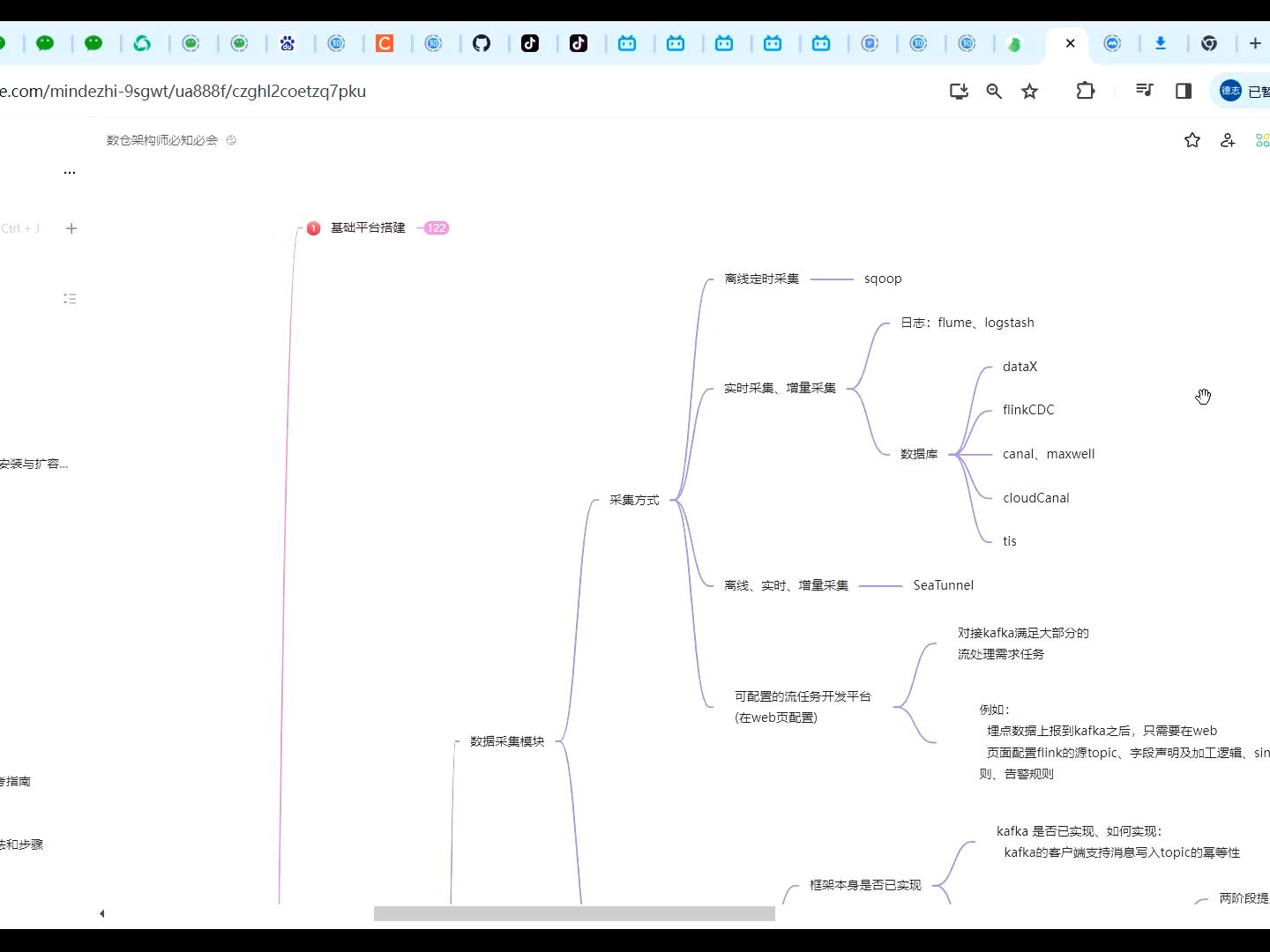
Task: Click the SeaTunnel node
Action: click(x=944, y=585)
